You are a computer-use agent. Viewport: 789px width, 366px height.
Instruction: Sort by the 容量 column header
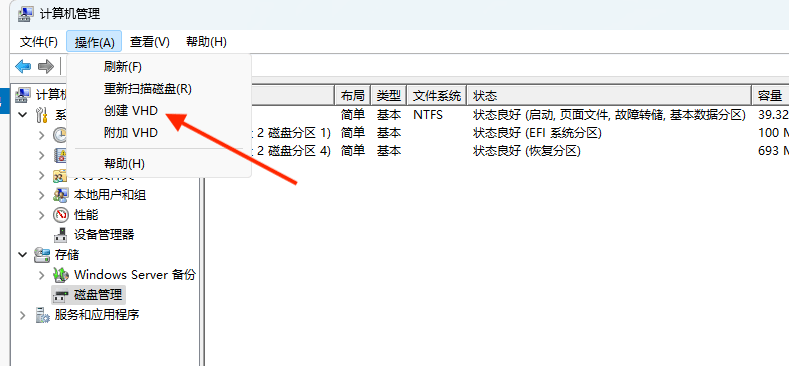click(x=770, y=95)
